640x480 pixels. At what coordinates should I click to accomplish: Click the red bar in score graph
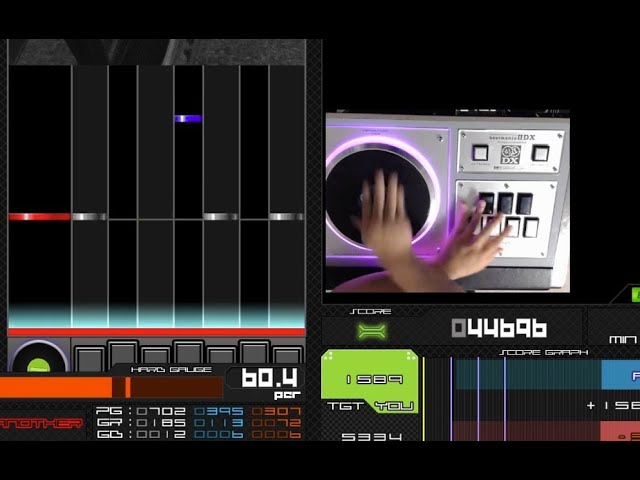(x=620, y=432)
